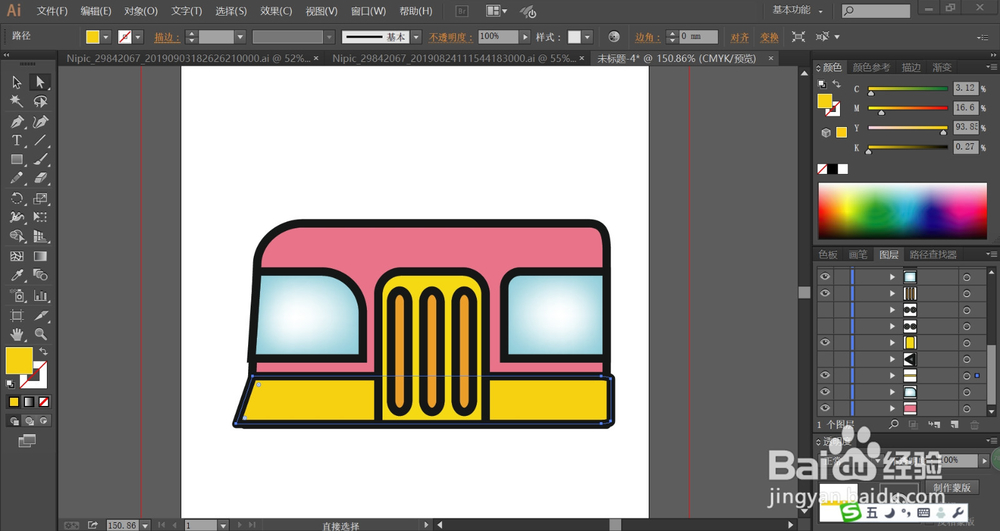This screenshot has width=1000, height=531.
Task: Select the Scale tool
Action: pos(40,198)
